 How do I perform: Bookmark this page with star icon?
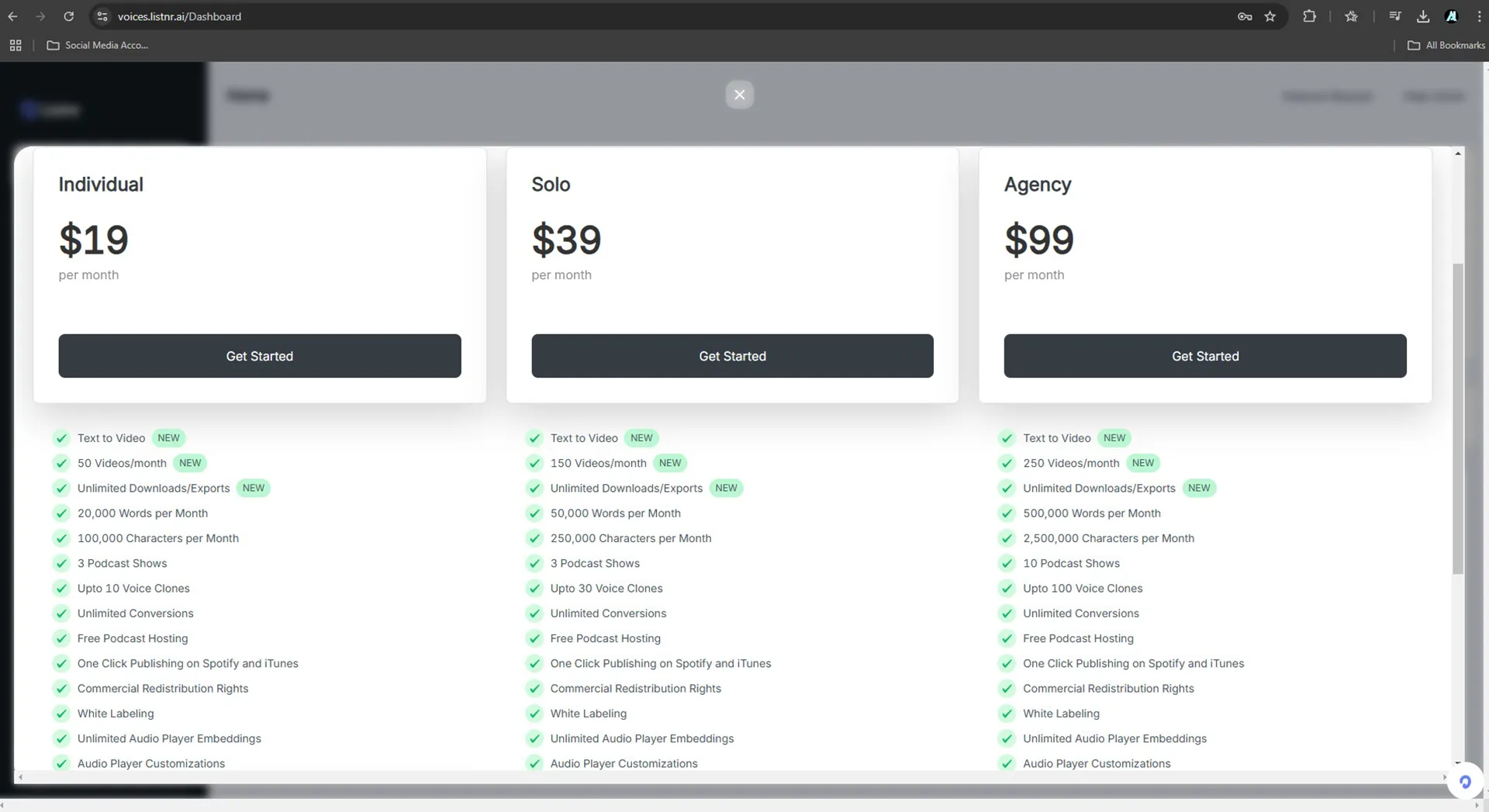coord(1270,16)
